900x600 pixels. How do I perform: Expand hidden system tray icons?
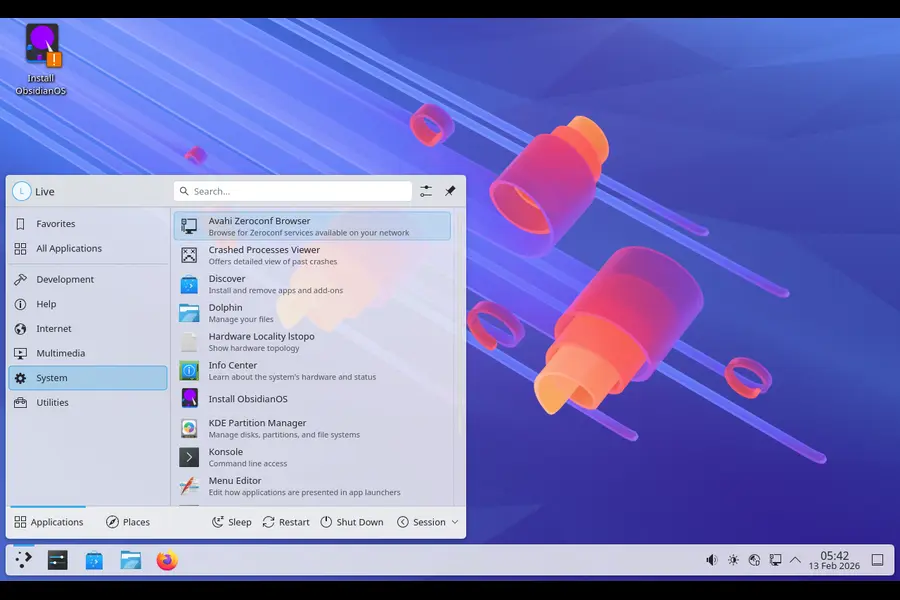(x=796, y=560)
